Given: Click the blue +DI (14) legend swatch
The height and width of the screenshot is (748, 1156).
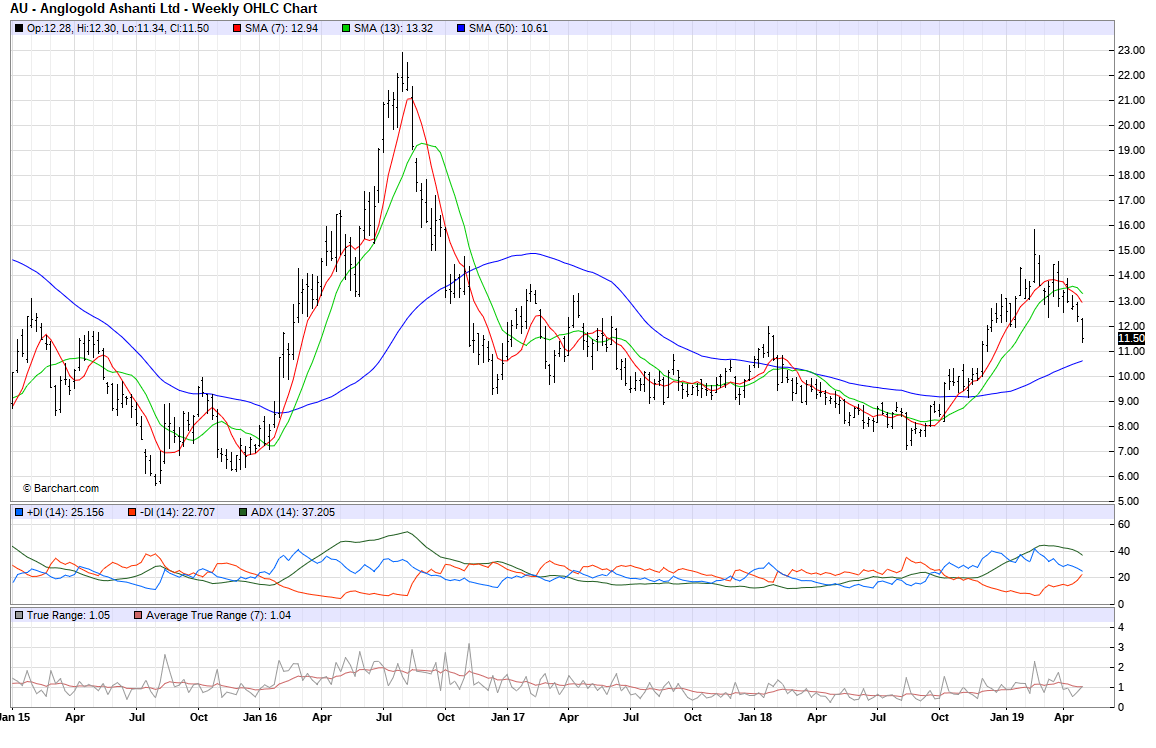Looking at the screenshot, I should [19, 512].
